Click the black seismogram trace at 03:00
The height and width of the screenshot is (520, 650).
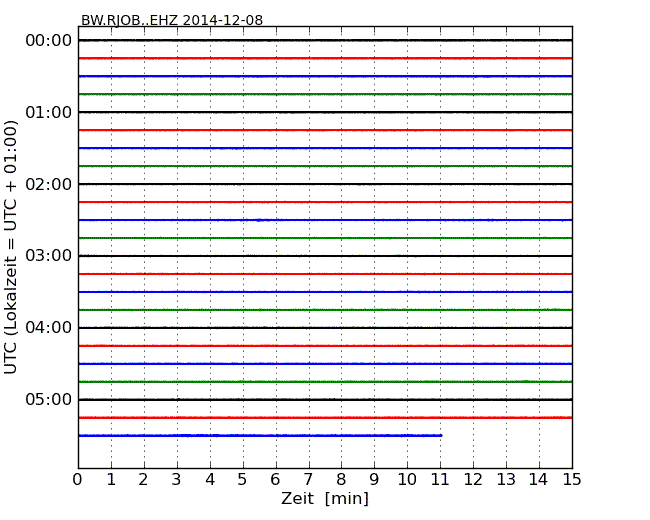325,256
